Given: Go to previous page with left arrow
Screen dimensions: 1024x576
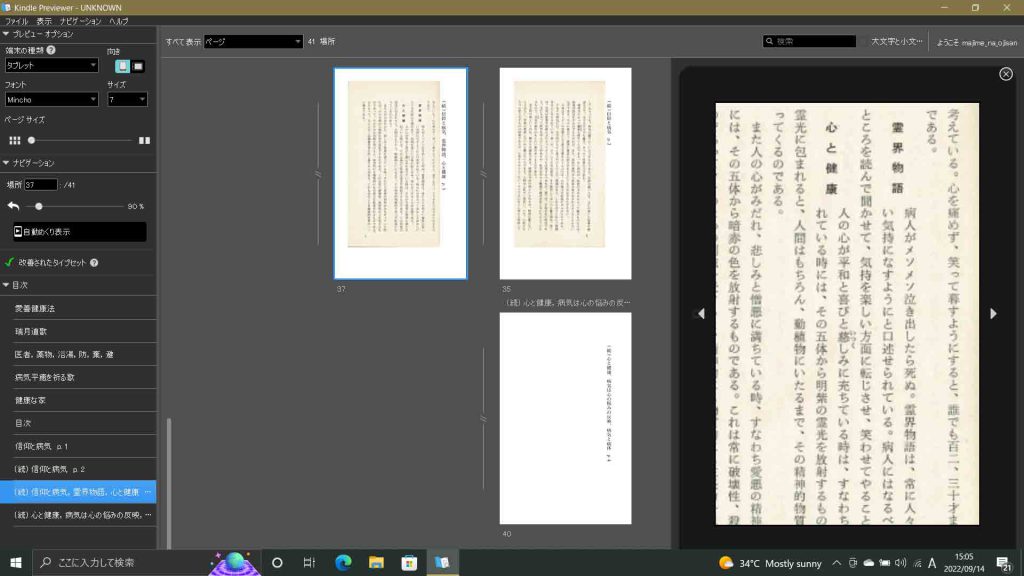Looking at the screenshot, I should click(x=701, y=313).
